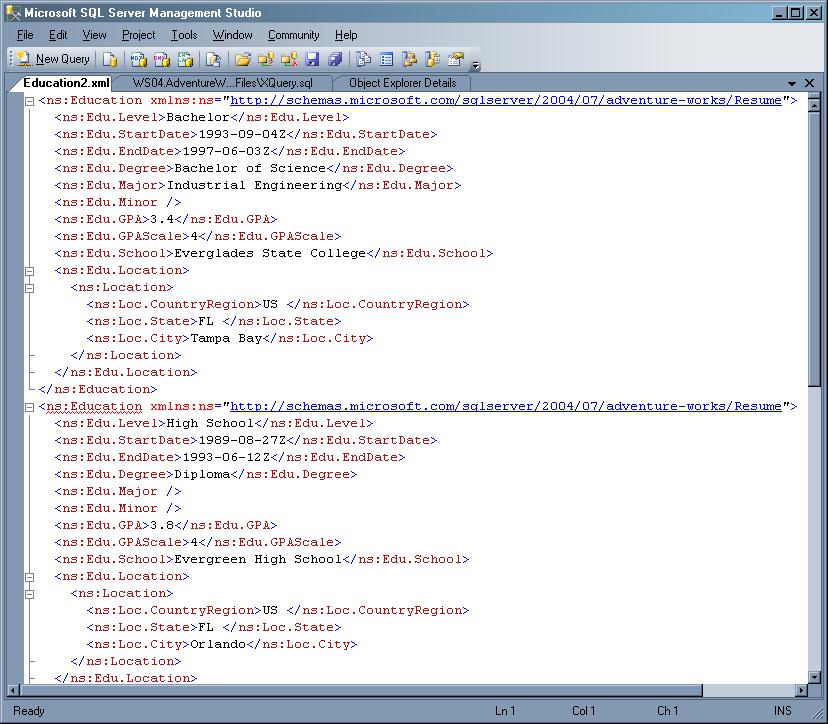Viewport: 828px width, 724px height.
Task: Click the vertical scrollbar up arrow
Action: (x=814, y=106)
